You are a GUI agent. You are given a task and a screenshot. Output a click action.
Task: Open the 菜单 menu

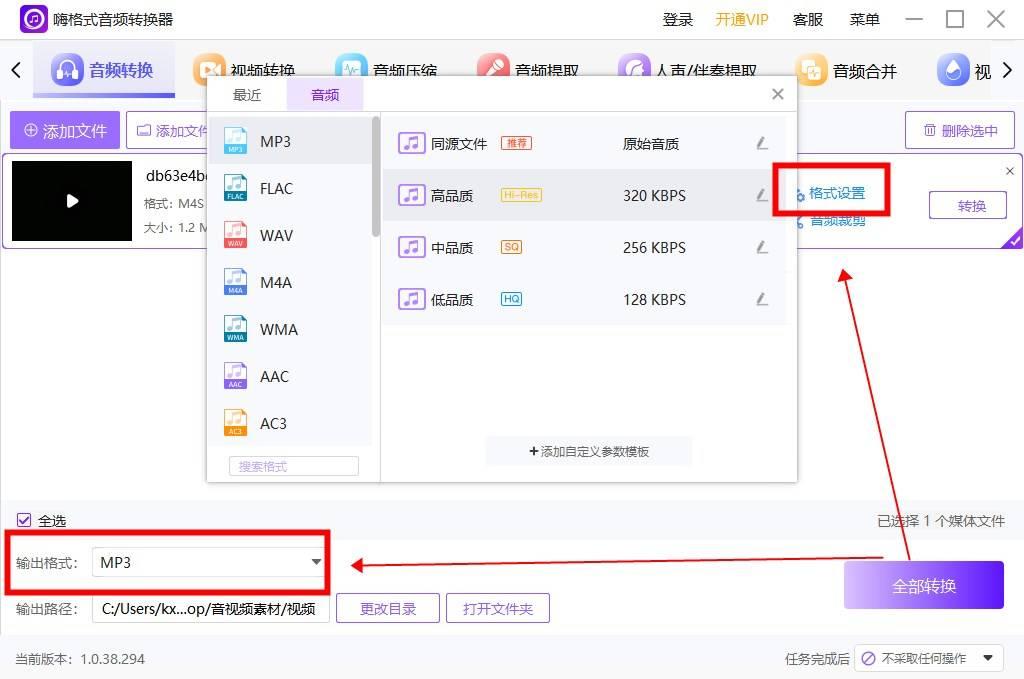coord(864,19)
